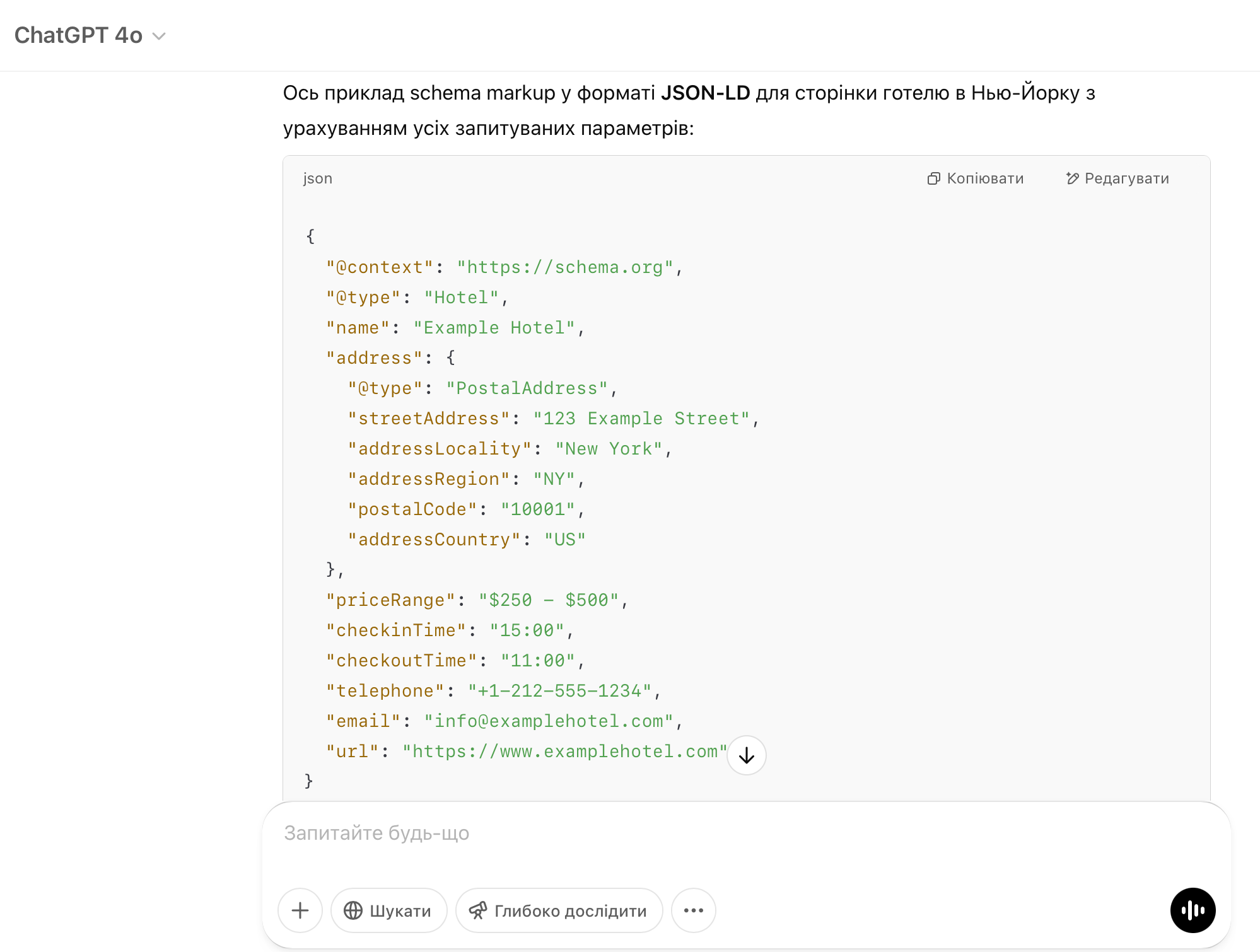Click the Редагувати button label

[1126, 178]
